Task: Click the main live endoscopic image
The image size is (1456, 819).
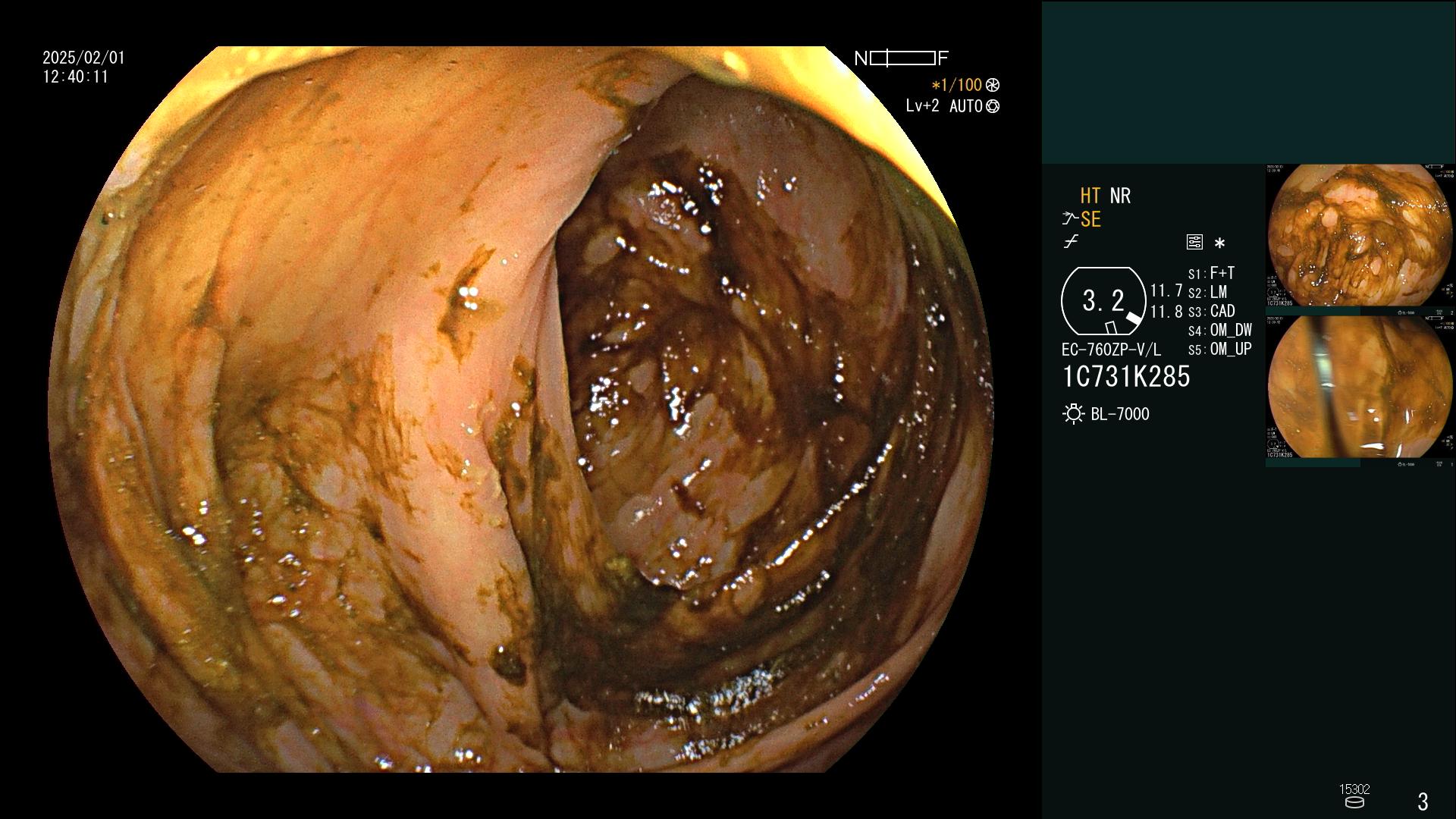Action: [522, 409]
